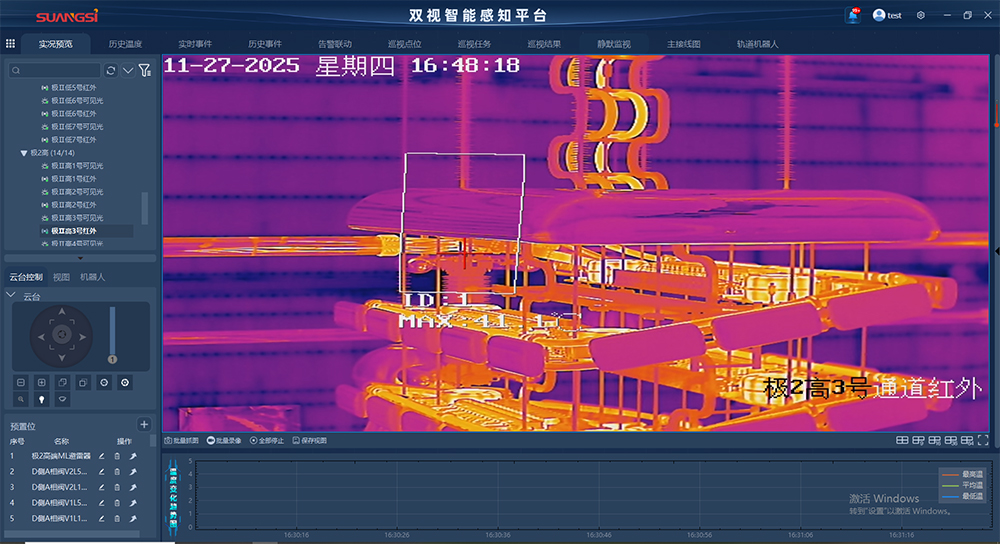1000x544 pixels.
Task: Toggle 批量录像 batch recording
Action: 224,440
